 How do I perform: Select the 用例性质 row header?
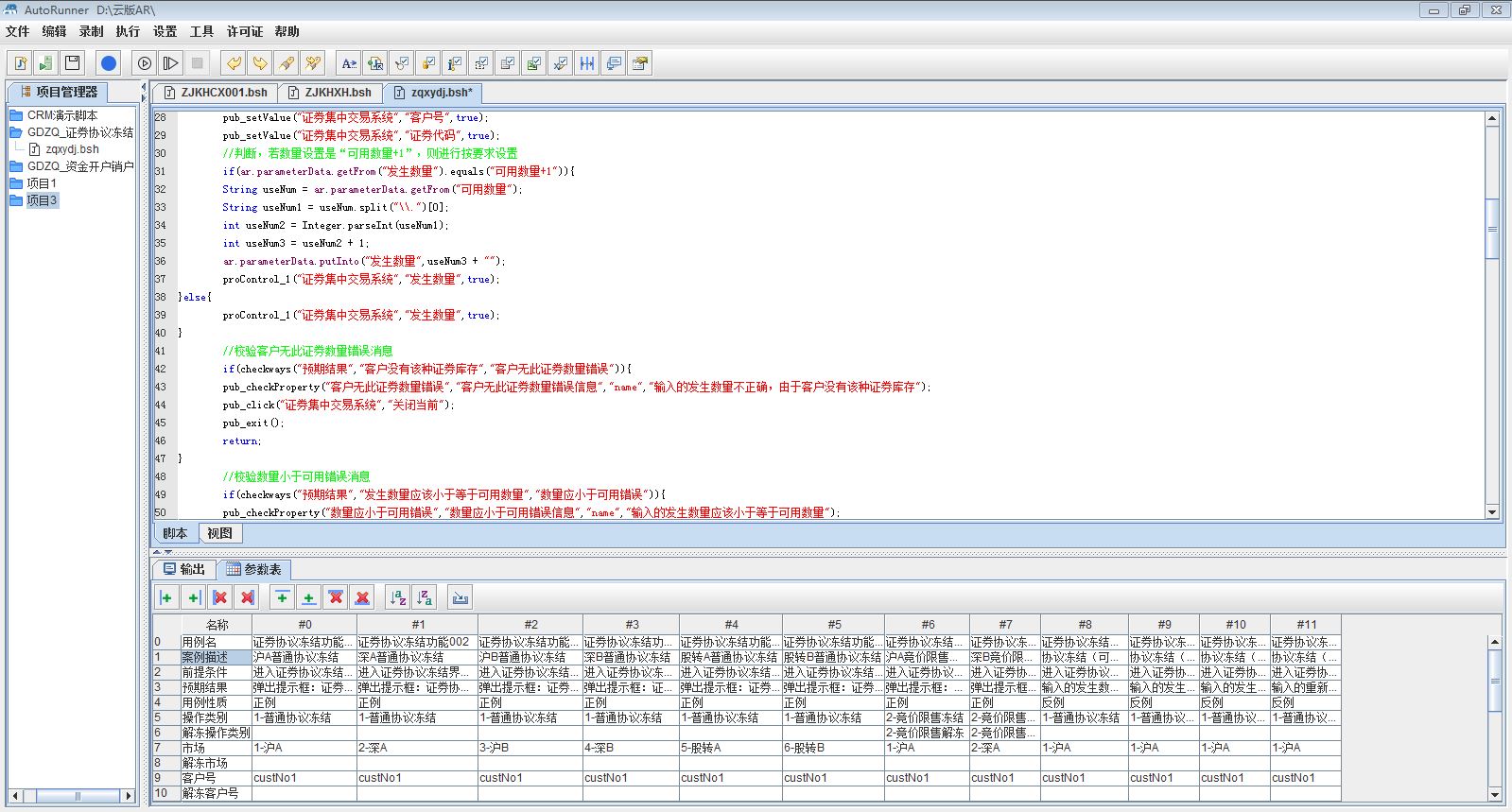pos(215,702)
